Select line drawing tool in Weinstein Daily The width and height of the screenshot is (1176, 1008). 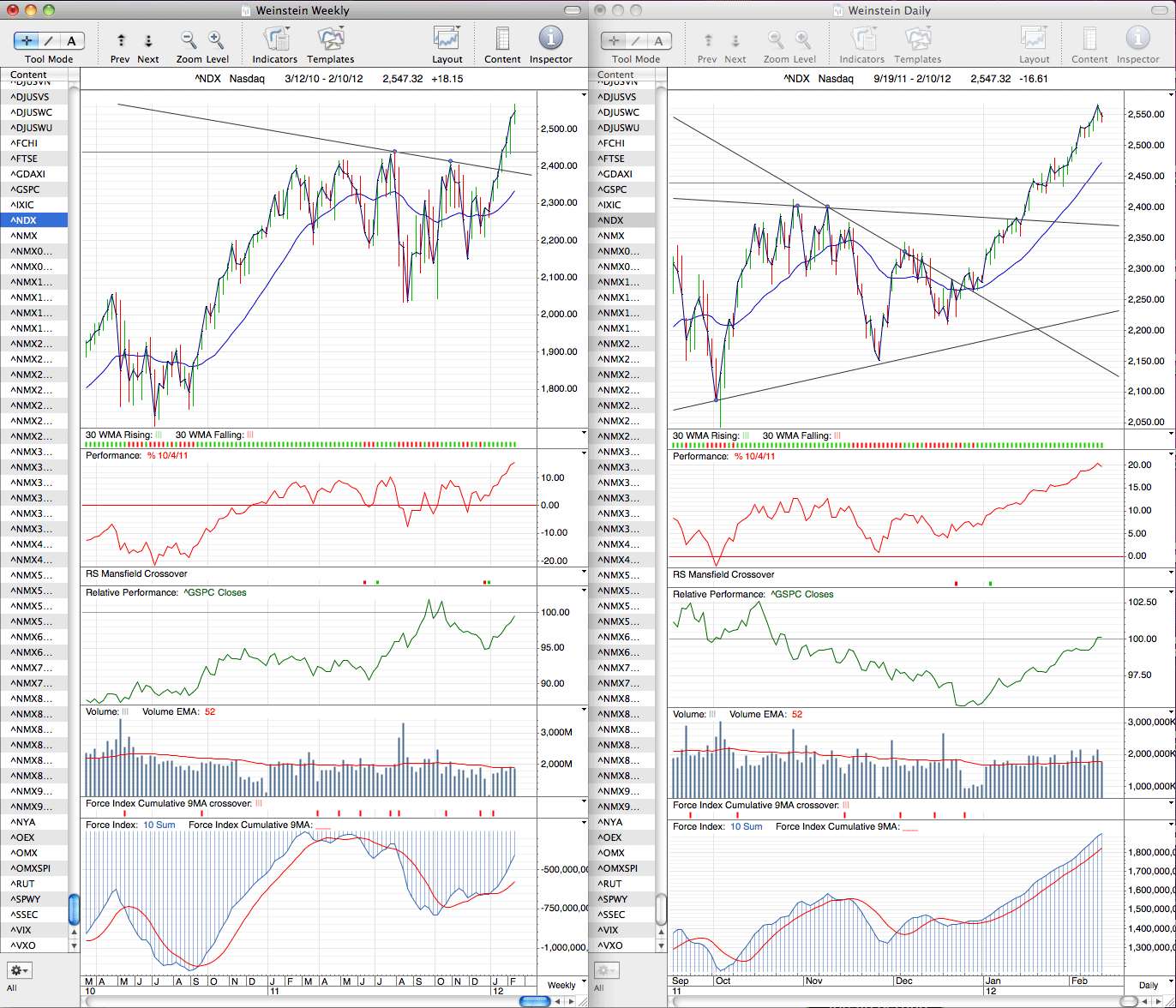[635, 41]
